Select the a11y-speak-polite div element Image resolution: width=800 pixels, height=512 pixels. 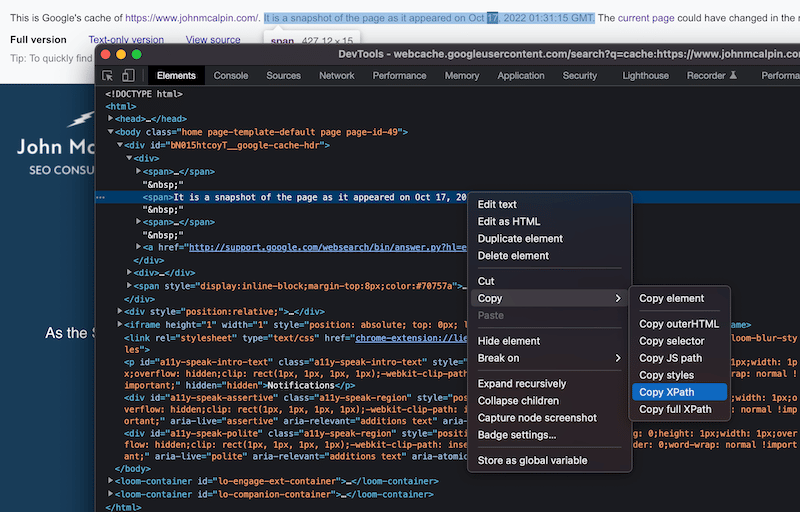coord(296,445)
